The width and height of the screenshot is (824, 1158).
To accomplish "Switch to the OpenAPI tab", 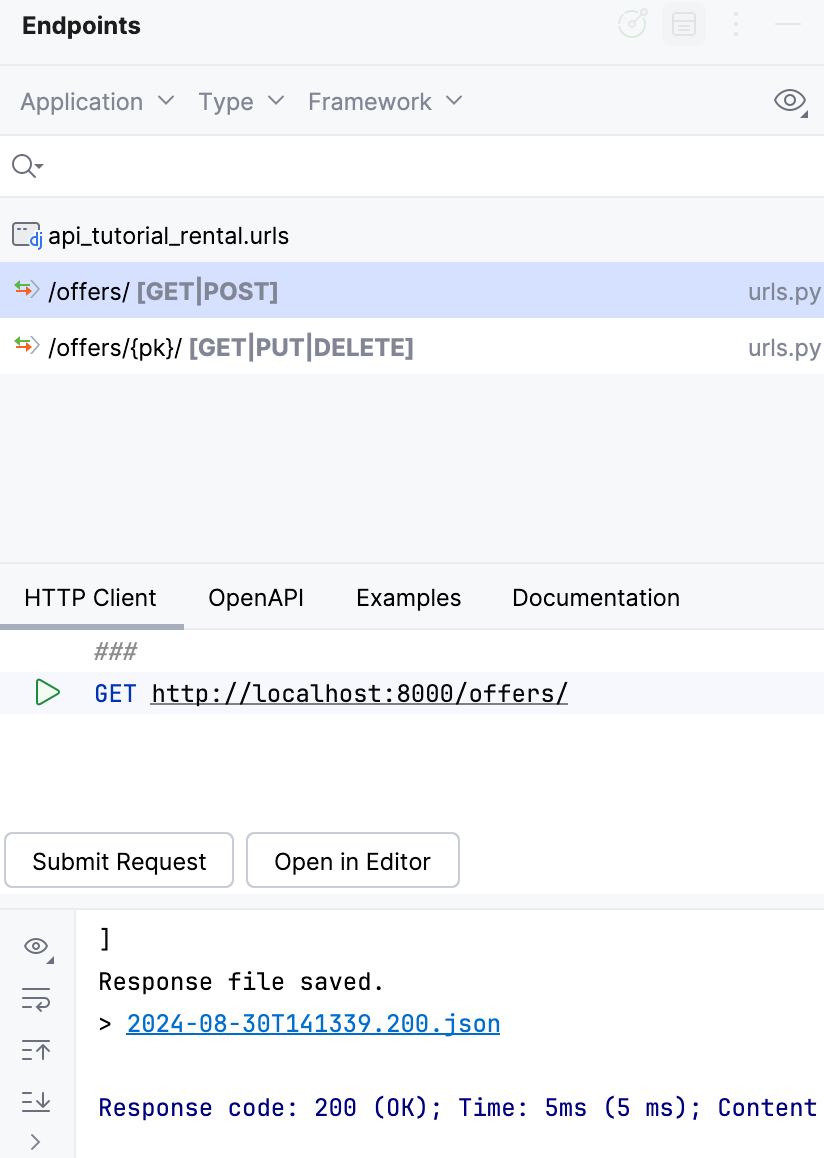I will pyautogui.click(x=256, y=597).
